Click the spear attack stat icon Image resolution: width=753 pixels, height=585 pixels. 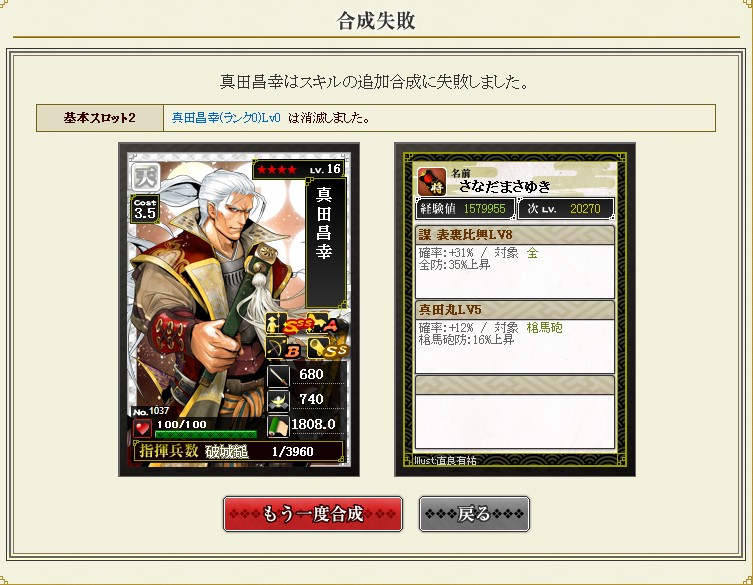[279, 375]
